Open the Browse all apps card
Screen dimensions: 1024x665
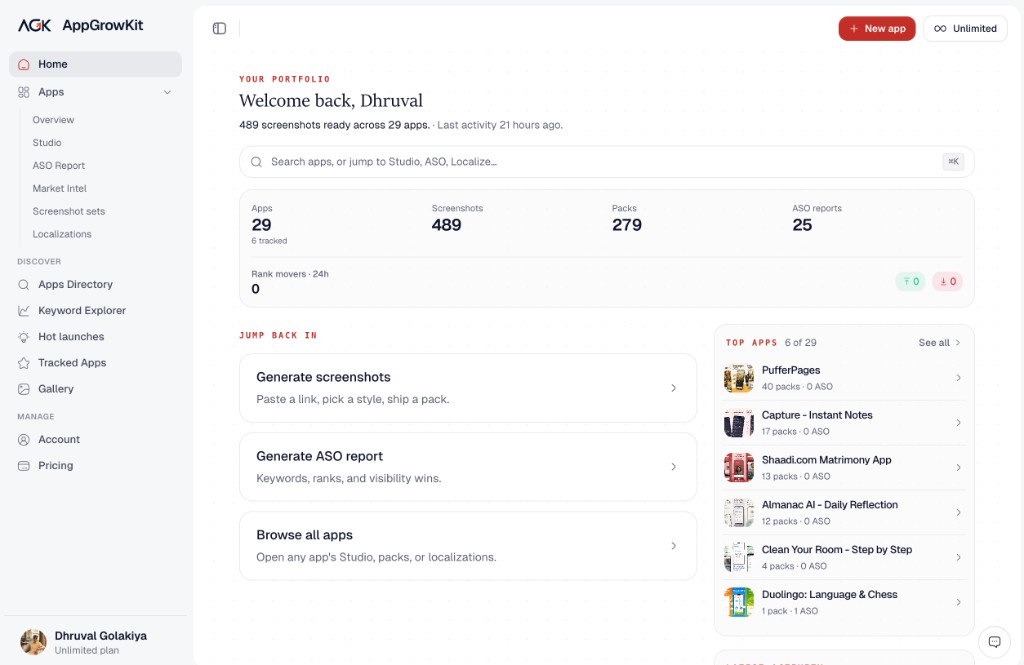468,545
